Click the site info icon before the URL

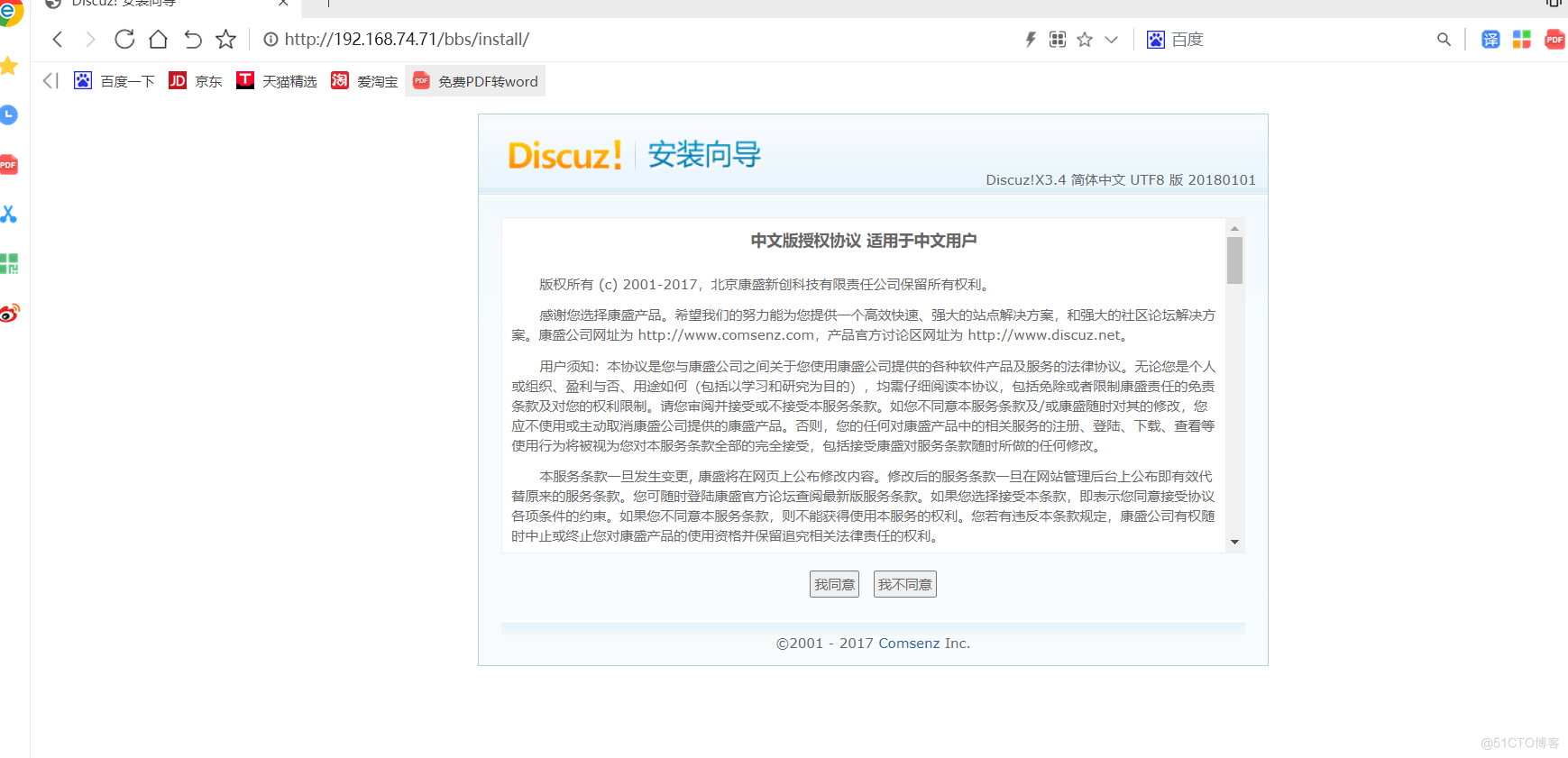point(271,39)
